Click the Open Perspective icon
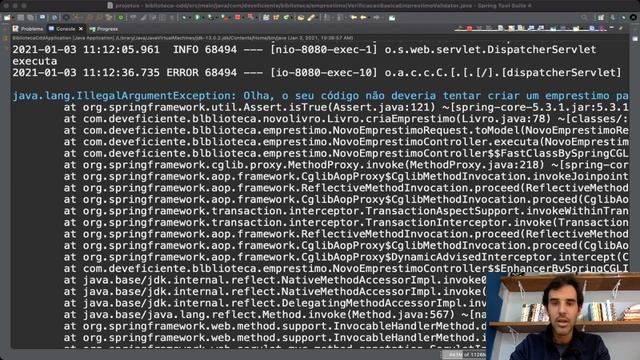The height and width of the screenshot is (360, 640). click(x=601, y=18)
